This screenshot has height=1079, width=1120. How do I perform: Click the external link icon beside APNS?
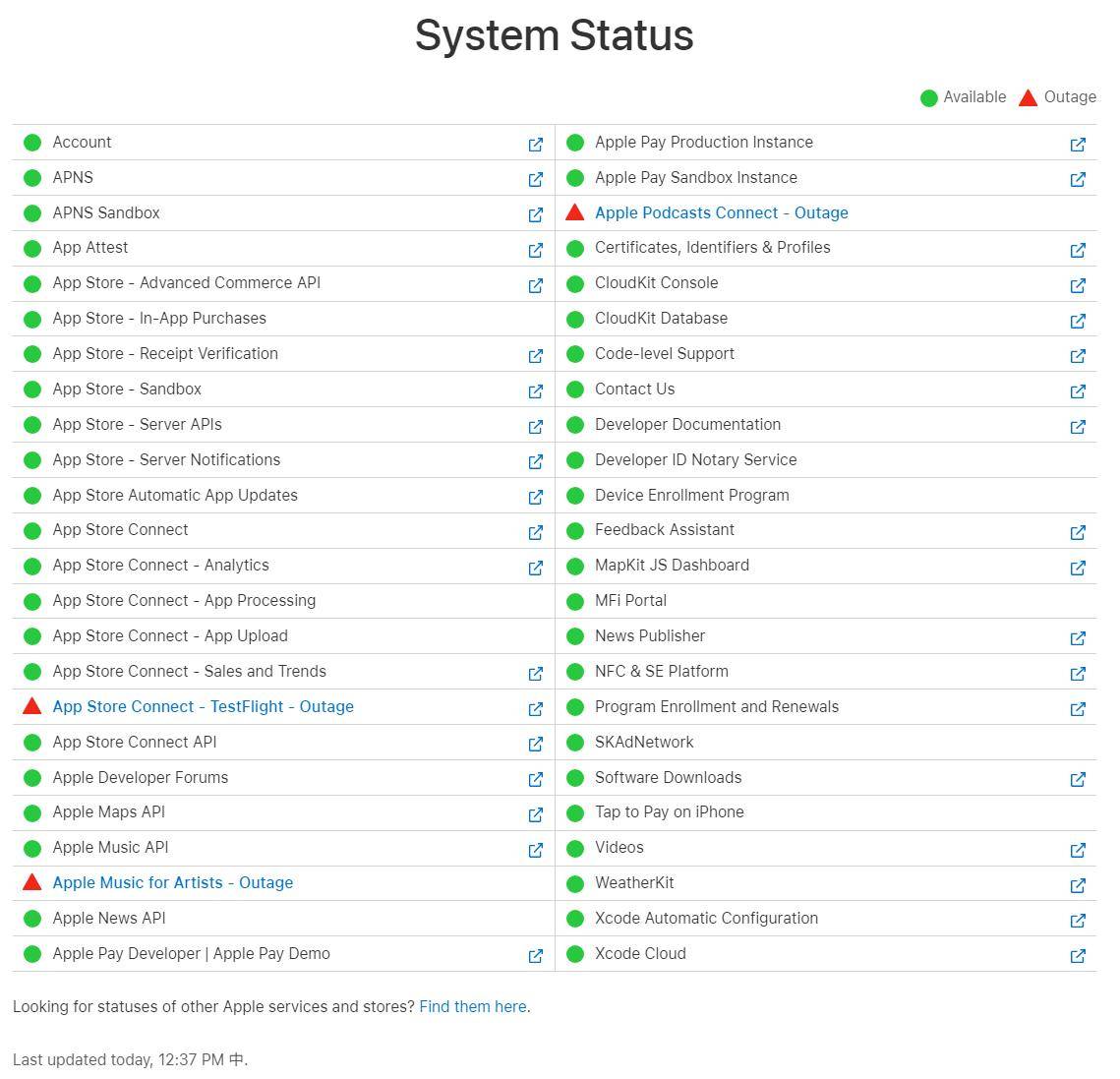click(536, 179)
